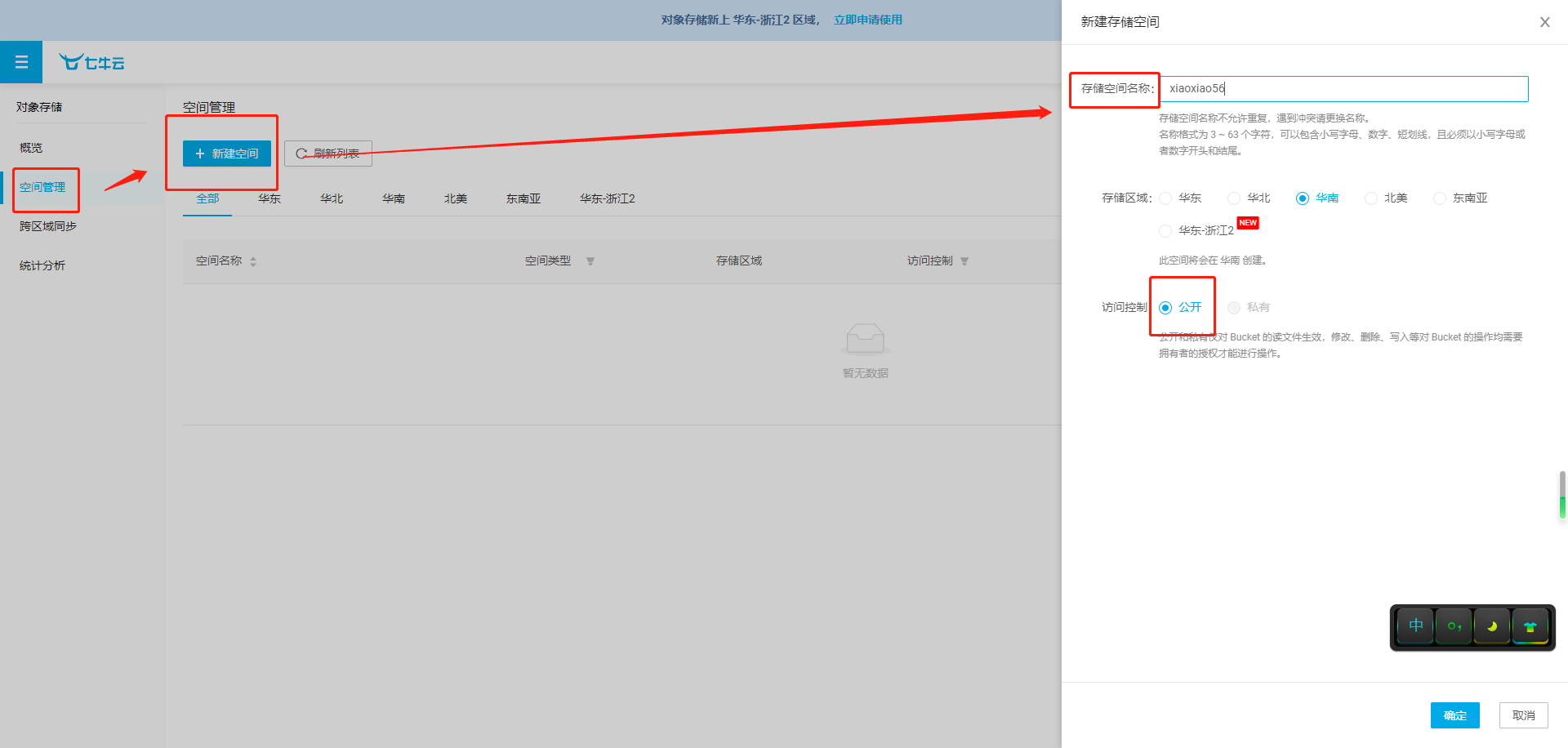
Task: Select 北美 storage region radio
Action: [x=1371, y=198]
